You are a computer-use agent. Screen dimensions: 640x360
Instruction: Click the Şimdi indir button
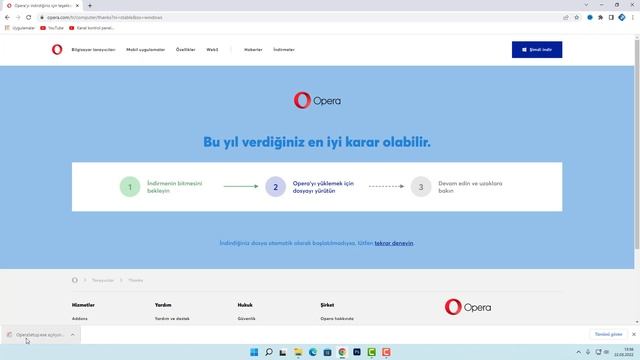[x=537, y=49]
